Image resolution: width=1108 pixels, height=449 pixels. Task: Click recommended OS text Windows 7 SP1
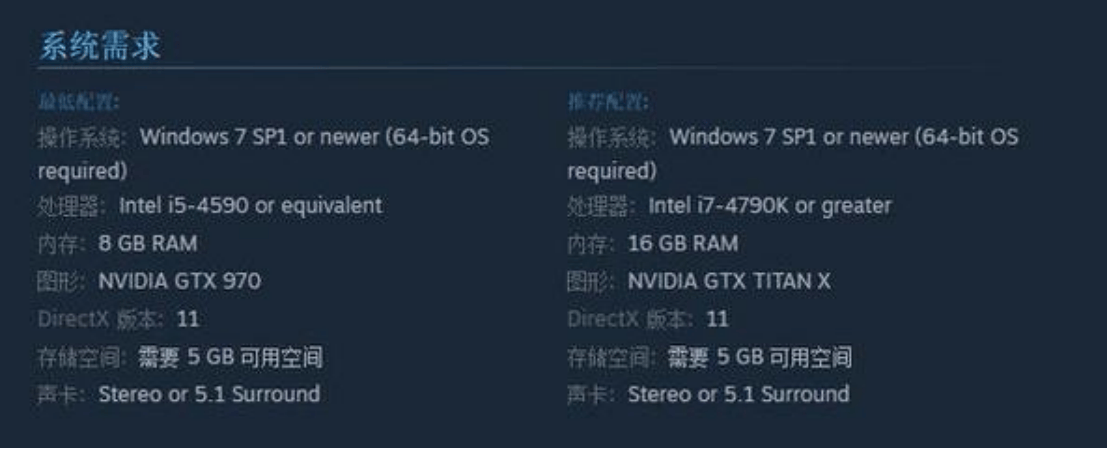[x=743, y=137]
